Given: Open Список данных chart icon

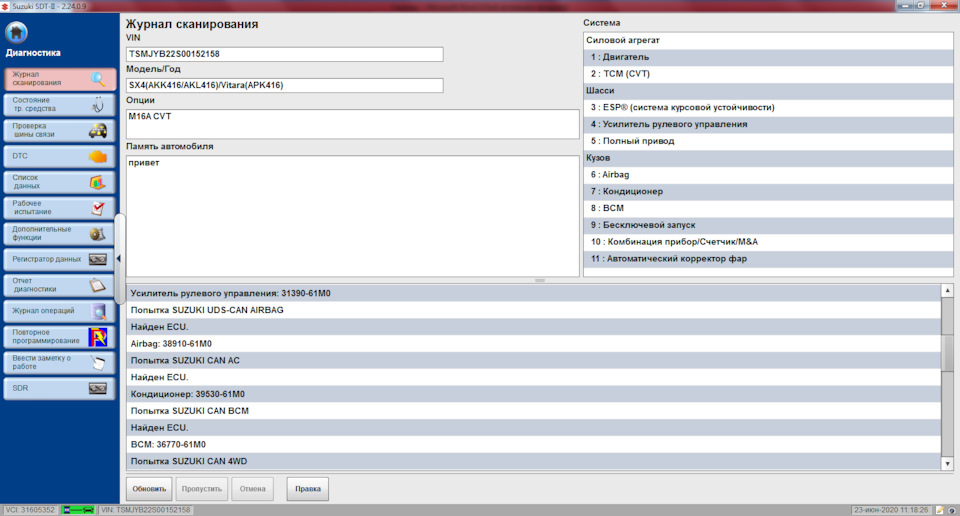Looking at the screenshot, I should pyautogui.click(x=98, y=182).
